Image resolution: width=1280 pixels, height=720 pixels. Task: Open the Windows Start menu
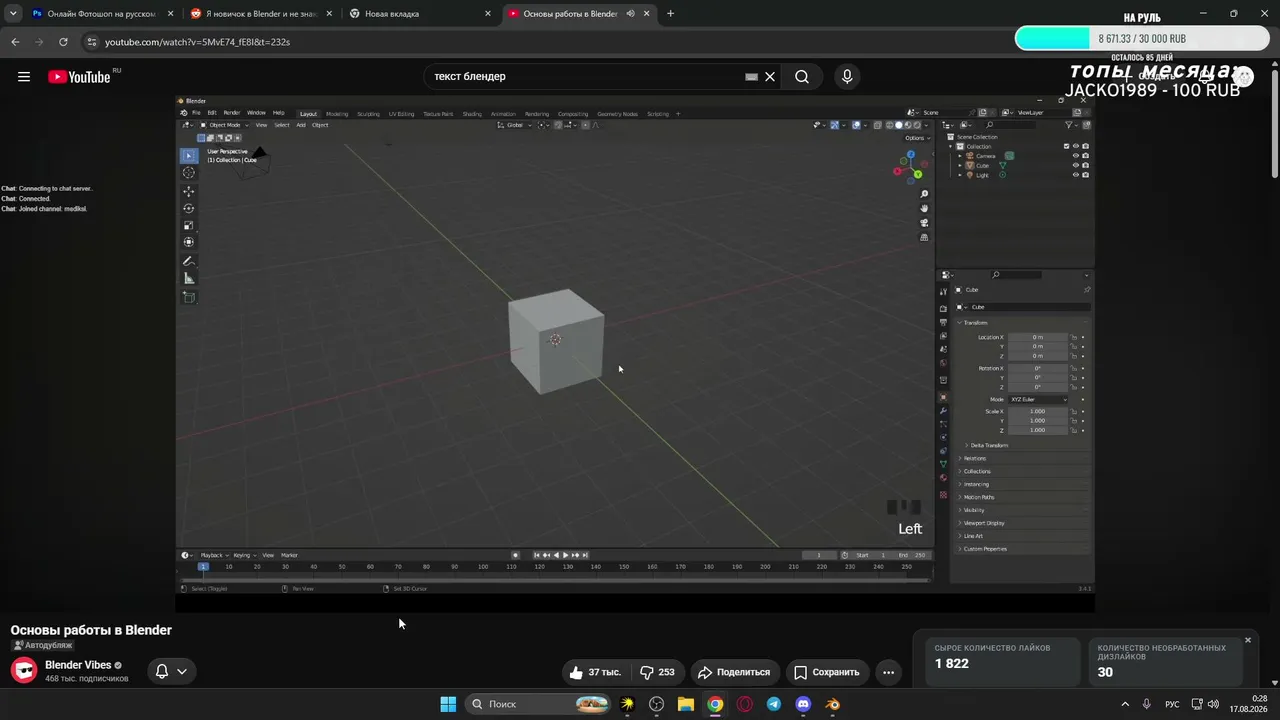(448, 704)
